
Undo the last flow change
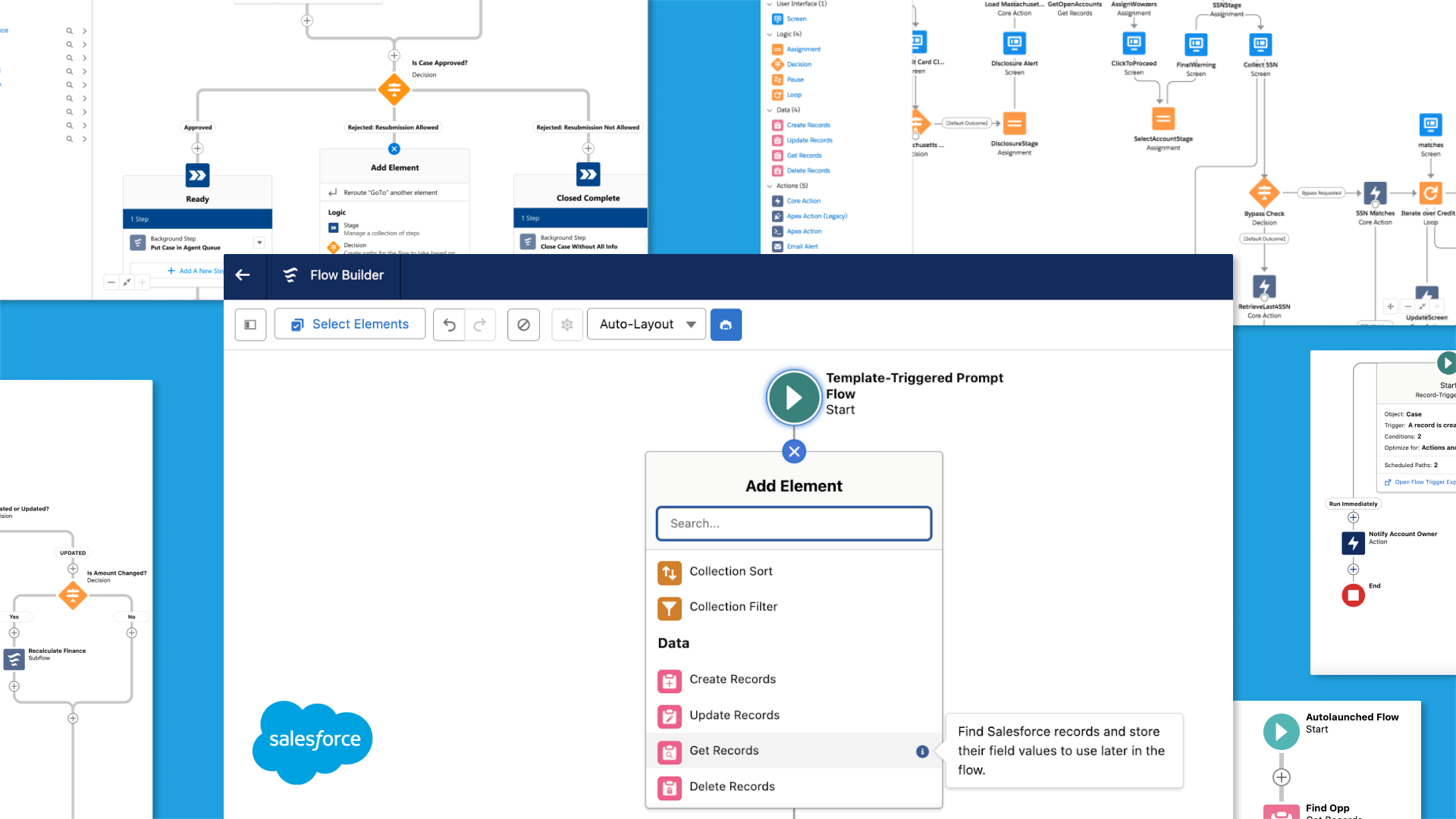point(449,325)
